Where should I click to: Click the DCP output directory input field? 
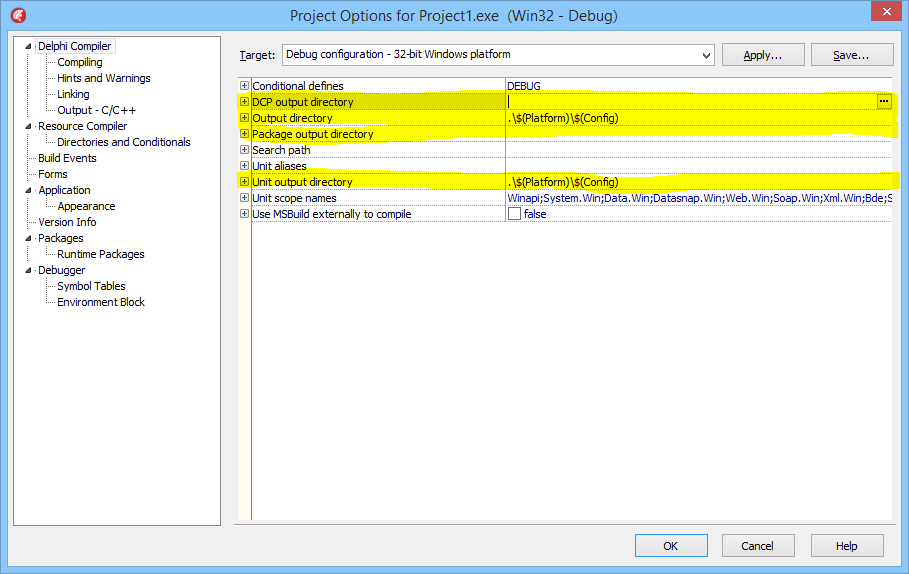pos(692,101)
